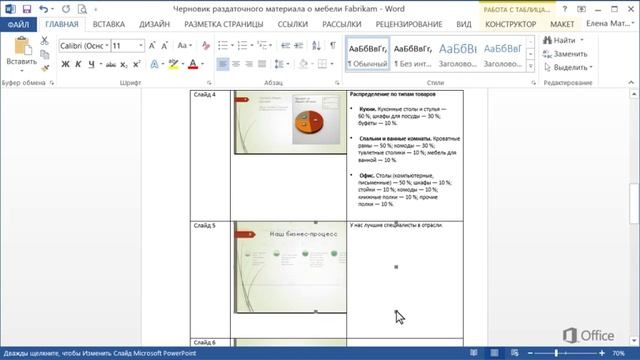Open borders dropdown
This screenshot has height=360, width=640.
click(331, 64)
